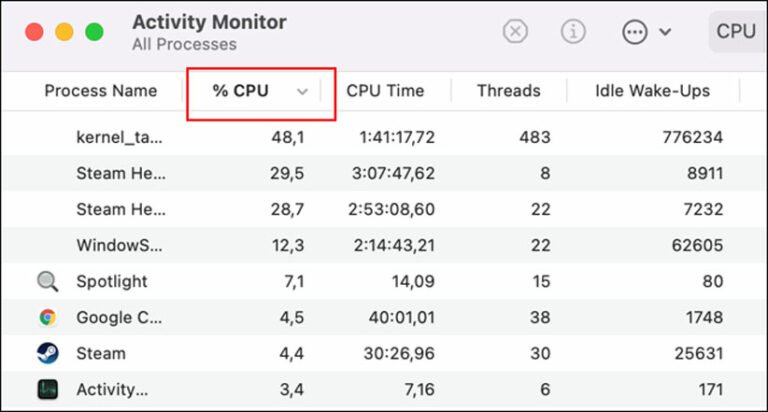Screen dimensions: 768x412
Task: Toggle sort arrow in % CPU column
Action: click(x=302, y=92)
